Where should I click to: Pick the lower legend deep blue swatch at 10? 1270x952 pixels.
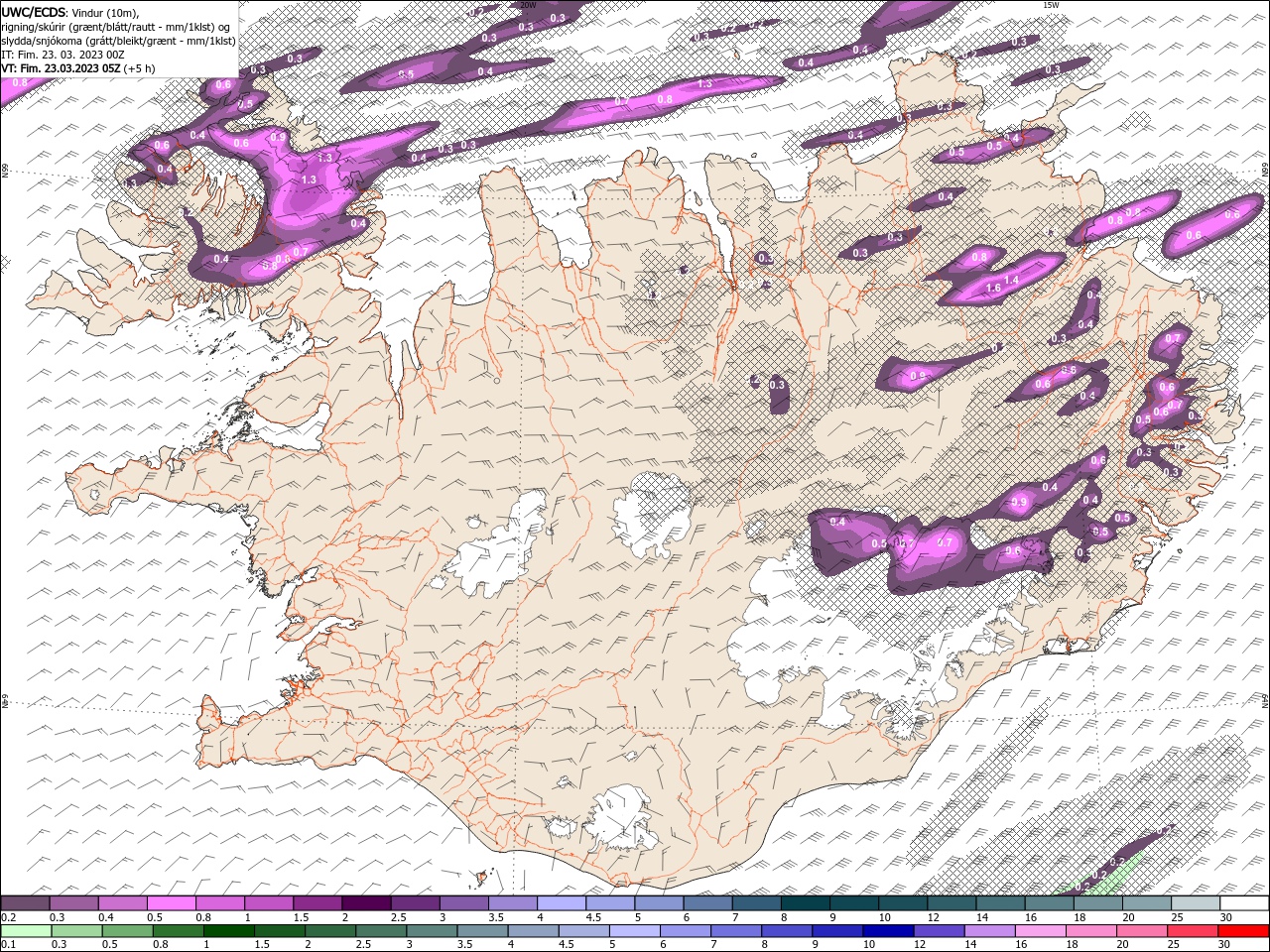coord(887,931)
